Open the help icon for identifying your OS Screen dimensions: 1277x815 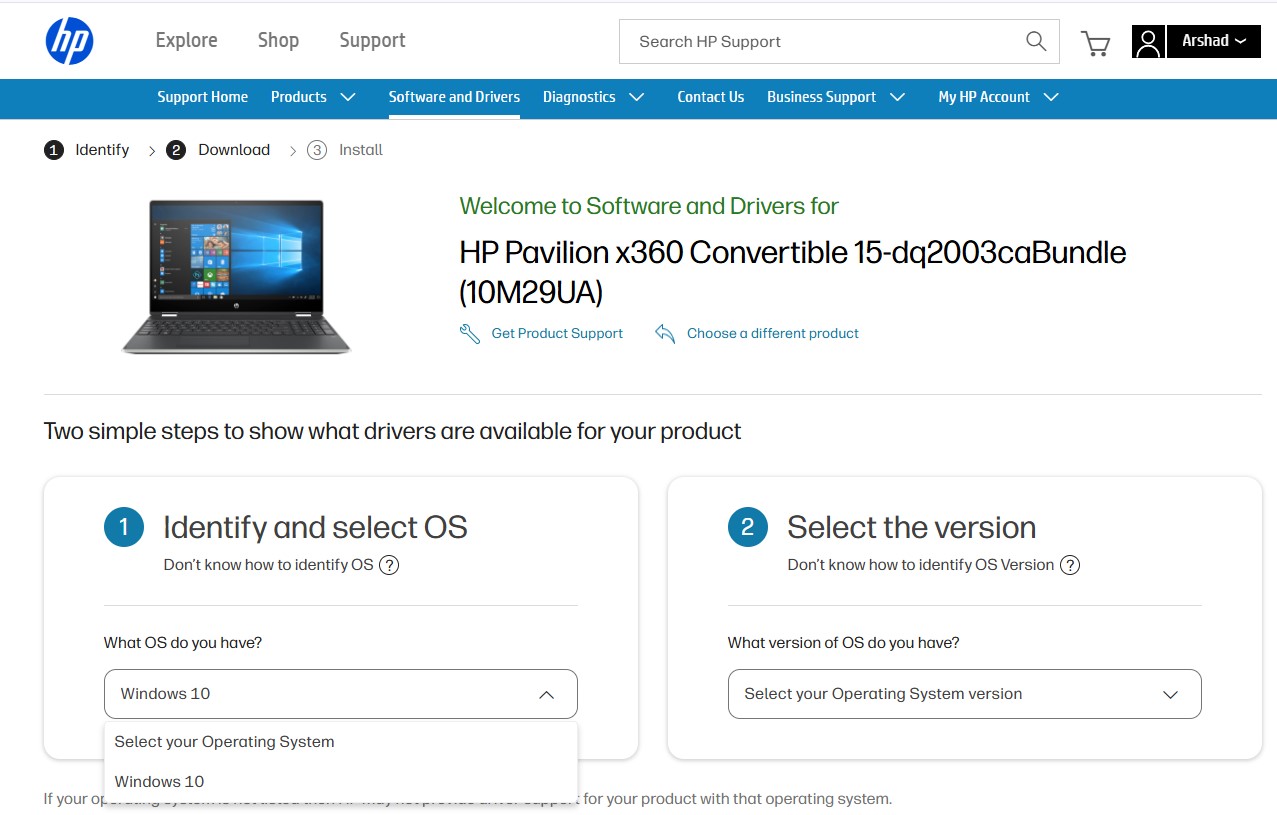[x=387, y=564]
